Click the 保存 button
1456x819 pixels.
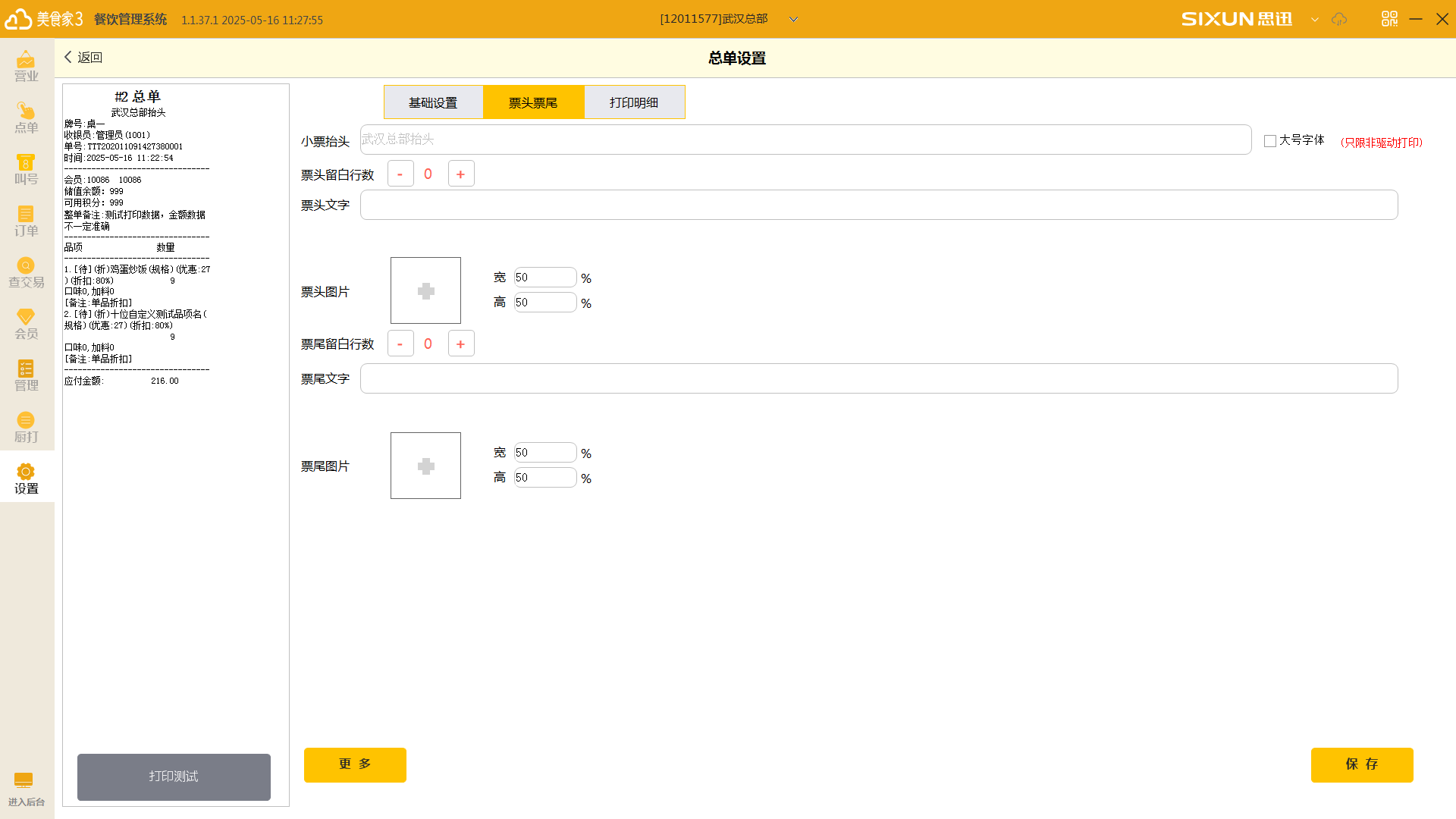coord(1362,764)
